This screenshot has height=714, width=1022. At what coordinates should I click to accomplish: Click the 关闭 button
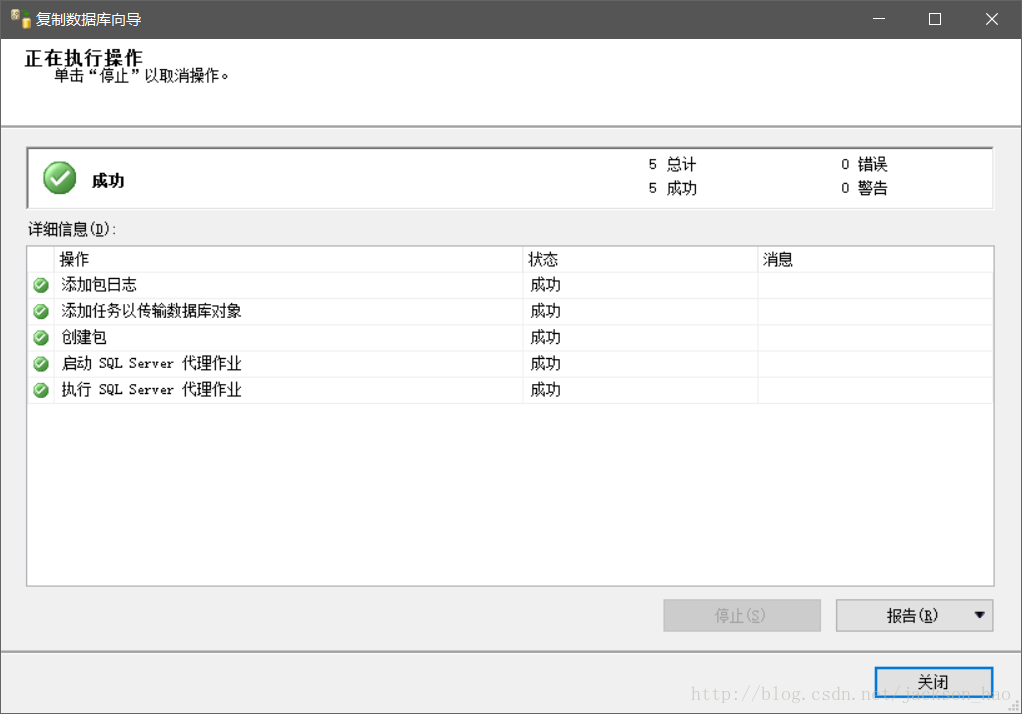pyautogui.click(x=933, y=682)
